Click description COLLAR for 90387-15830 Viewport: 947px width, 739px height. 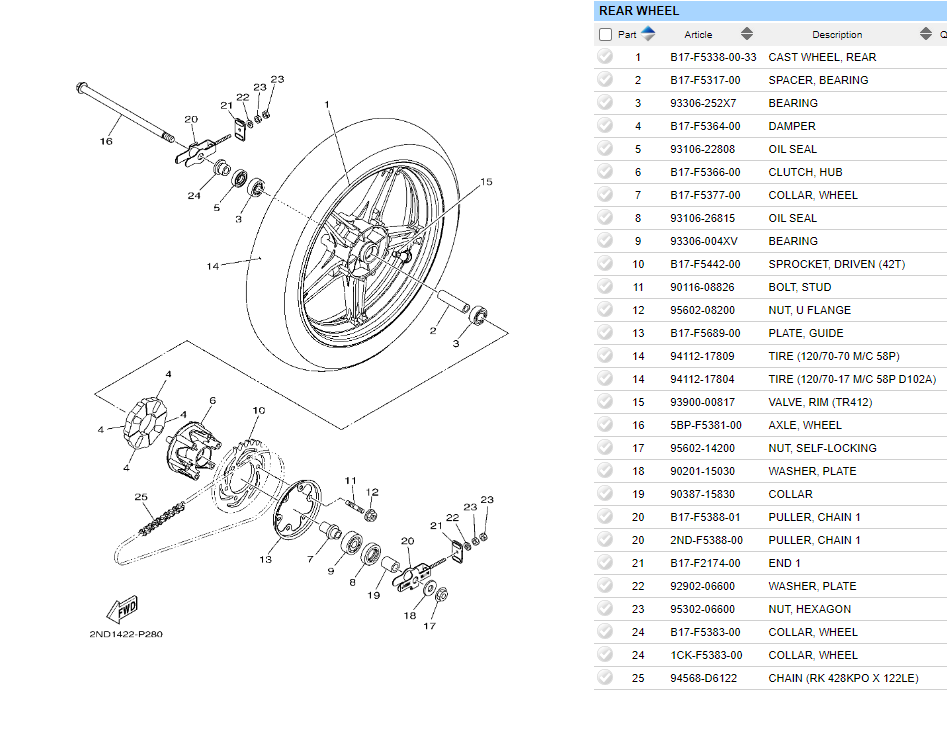791,494
